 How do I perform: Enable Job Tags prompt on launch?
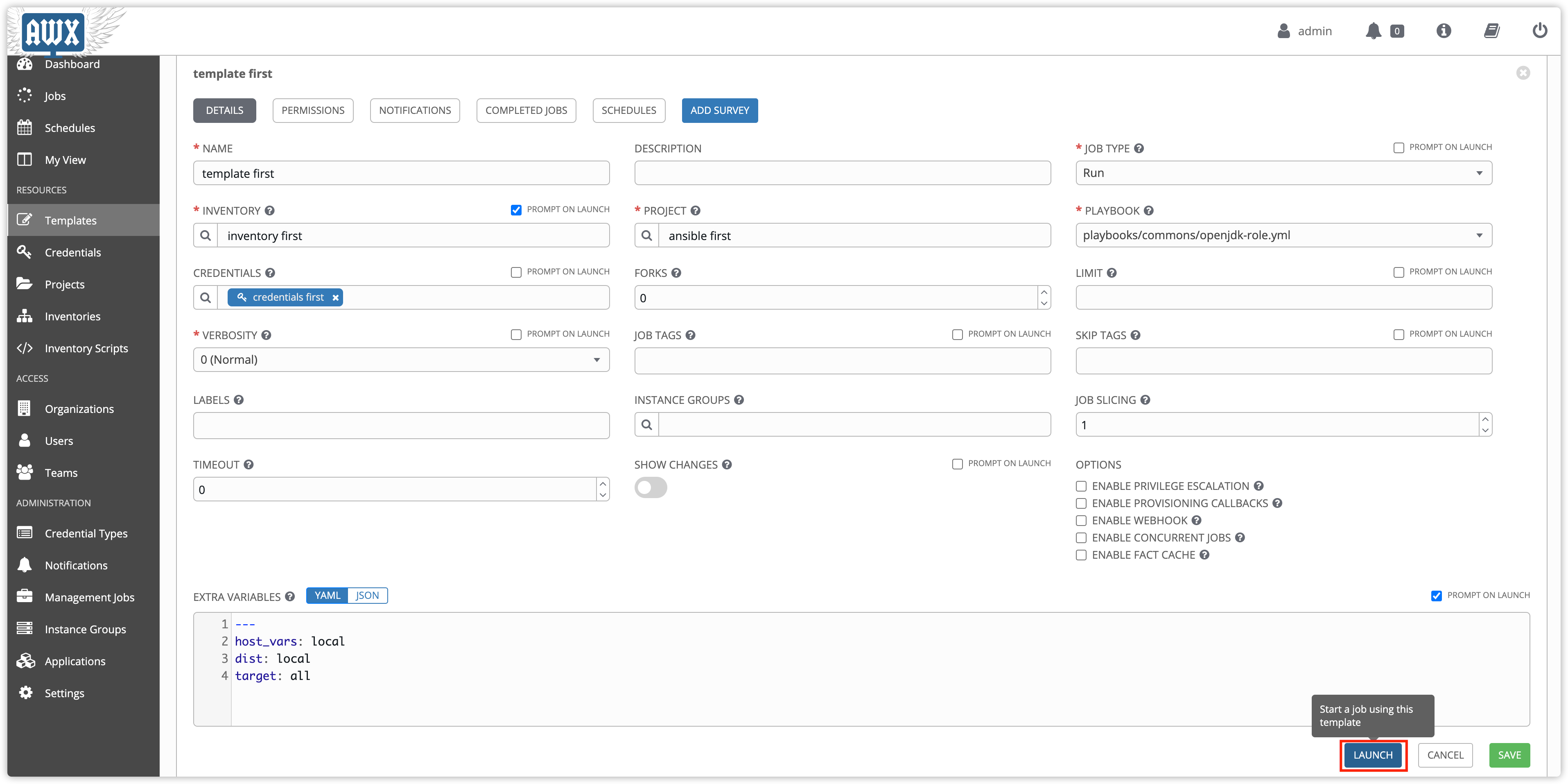point(958,334)
